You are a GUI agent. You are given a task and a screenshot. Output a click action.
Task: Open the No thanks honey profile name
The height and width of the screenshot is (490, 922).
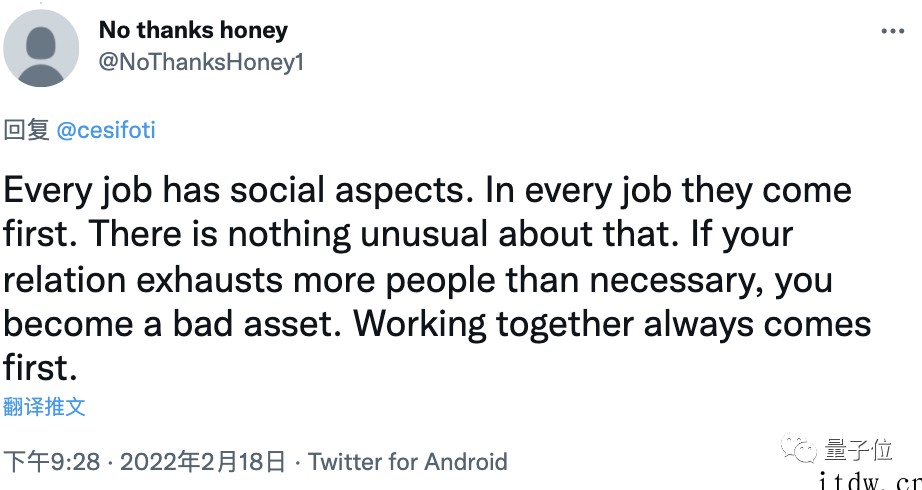tap(193, 30)
